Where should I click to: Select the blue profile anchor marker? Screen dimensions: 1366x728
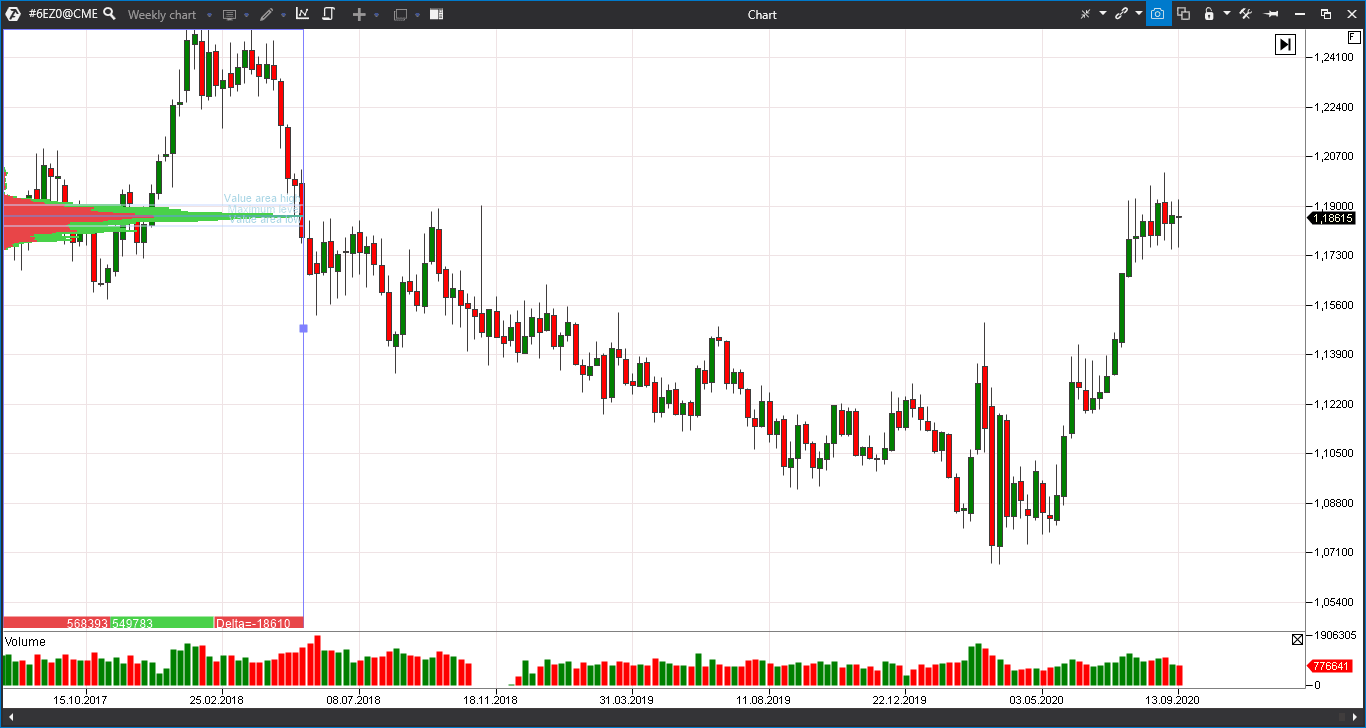point(304,328)
